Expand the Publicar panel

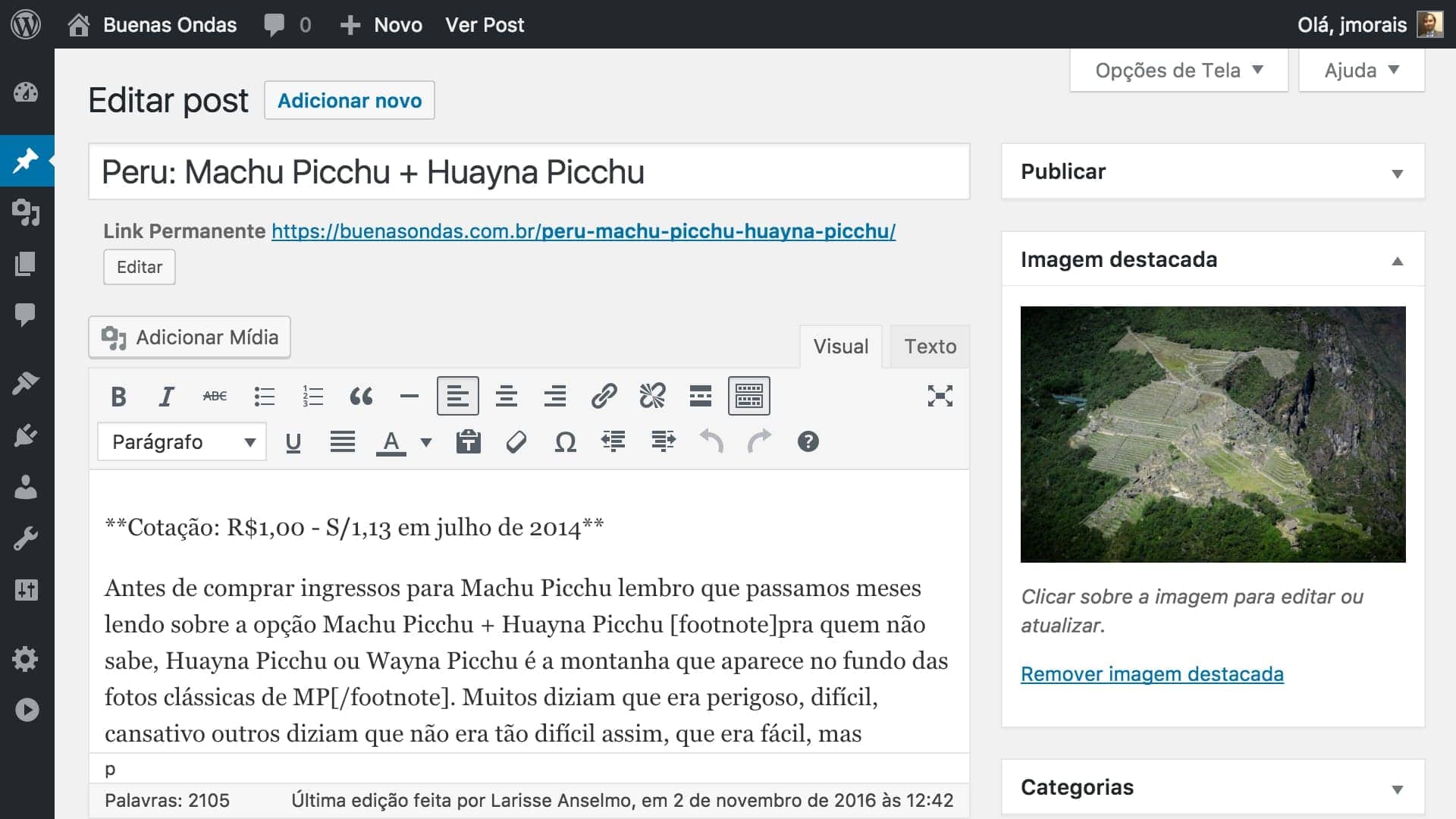[1397, 174]
